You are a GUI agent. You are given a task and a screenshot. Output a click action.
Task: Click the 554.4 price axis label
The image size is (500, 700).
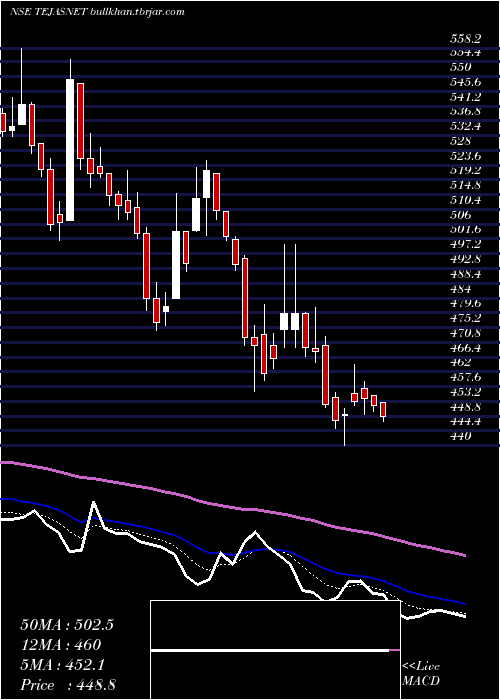[465, 52]
